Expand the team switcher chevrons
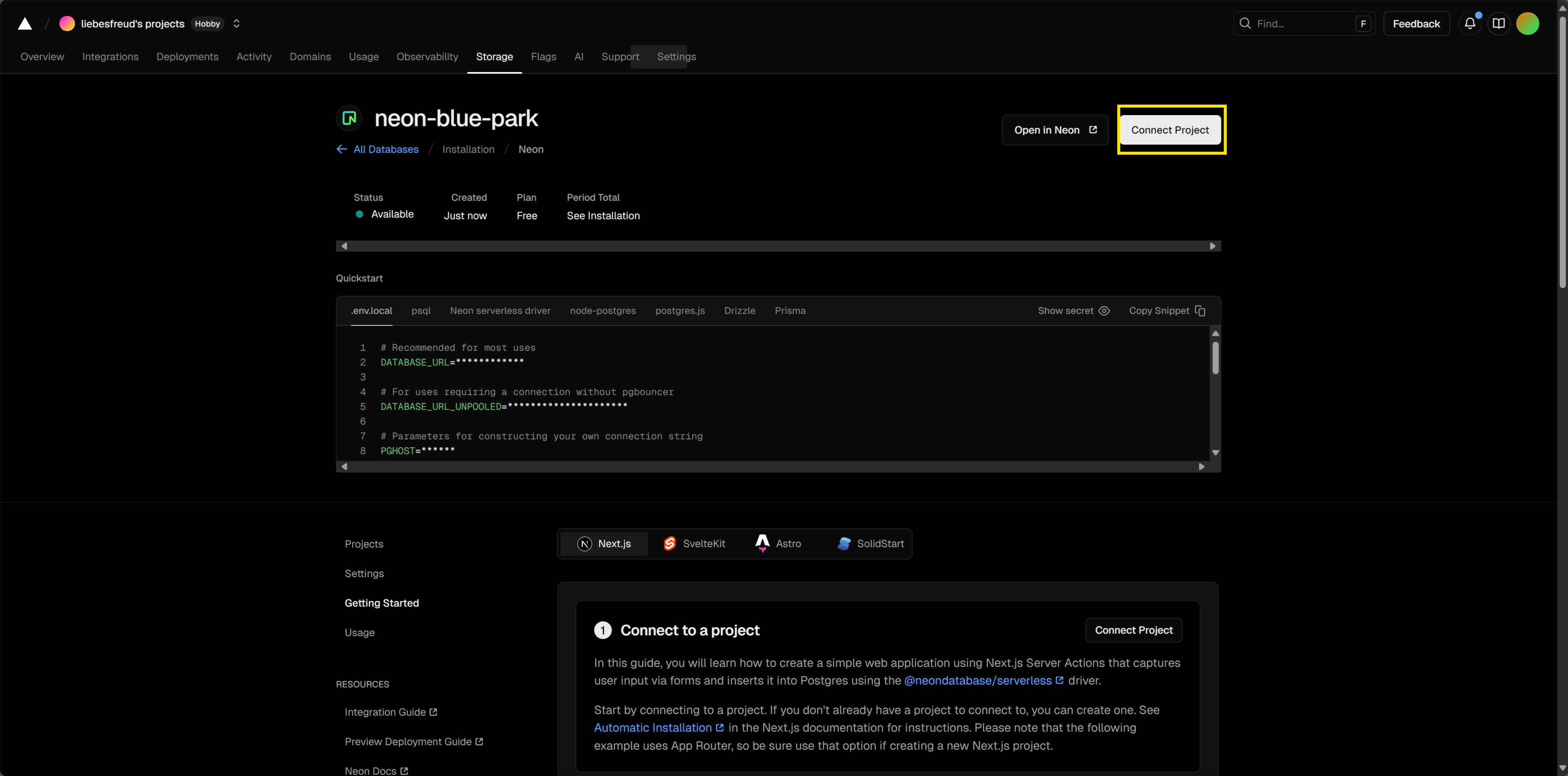Viewport: 1568px width, 776px height. [237, 24]
